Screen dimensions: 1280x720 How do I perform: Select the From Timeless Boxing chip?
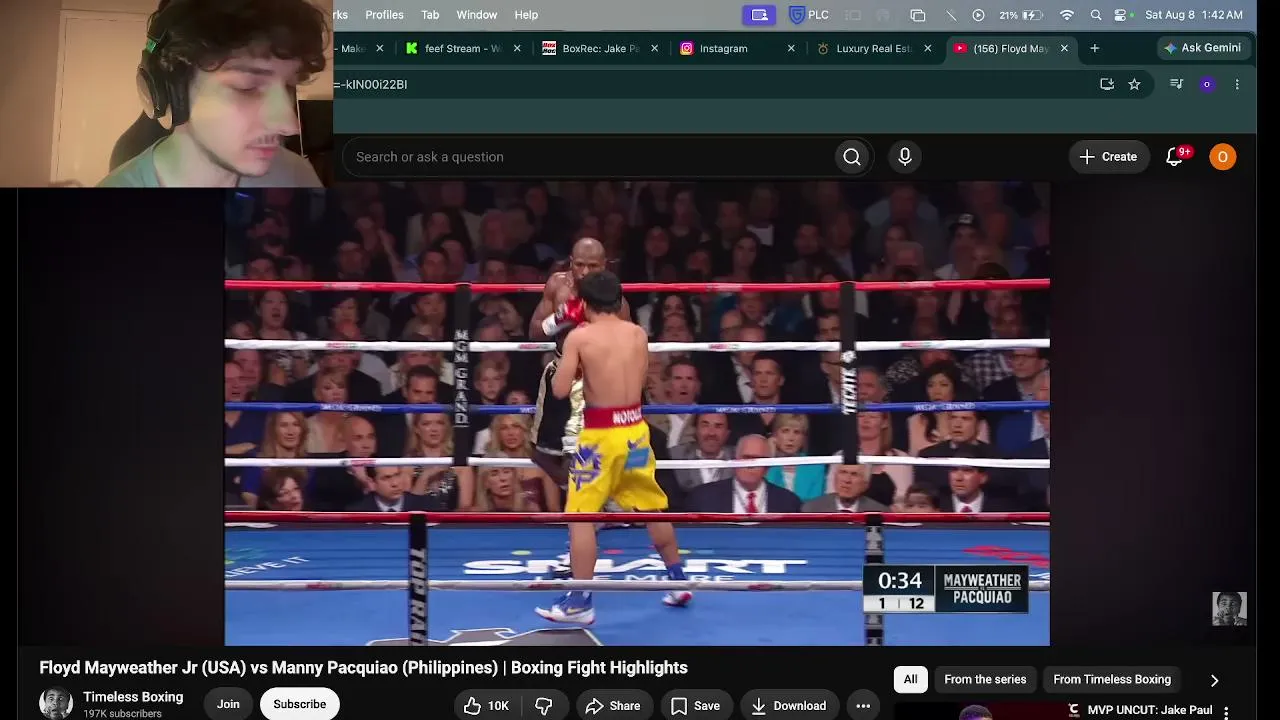click(x=1112, y=680)
